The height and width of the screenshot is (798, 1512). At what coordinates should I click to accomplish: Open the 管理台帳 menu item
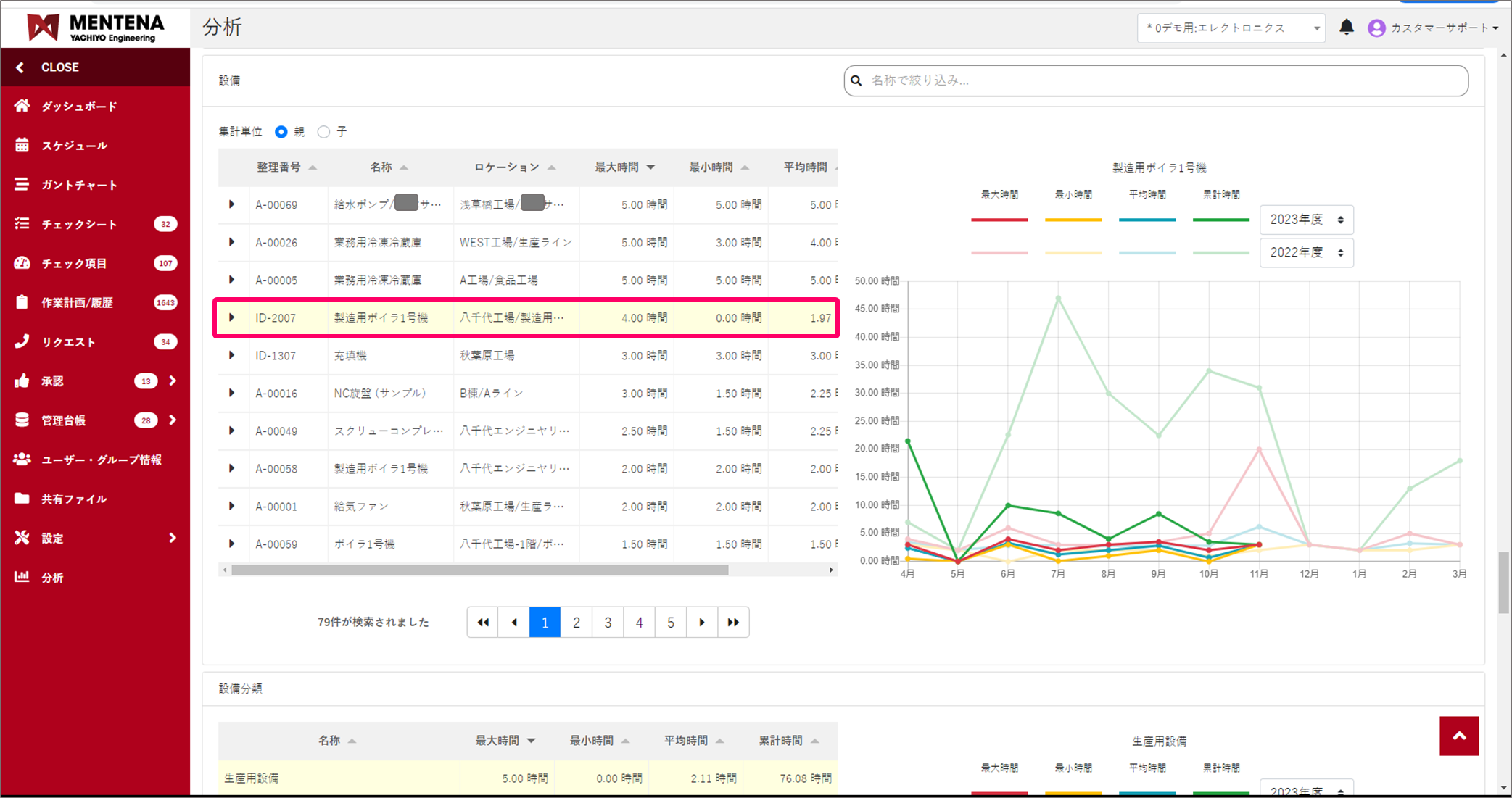[x=63, y=420]
